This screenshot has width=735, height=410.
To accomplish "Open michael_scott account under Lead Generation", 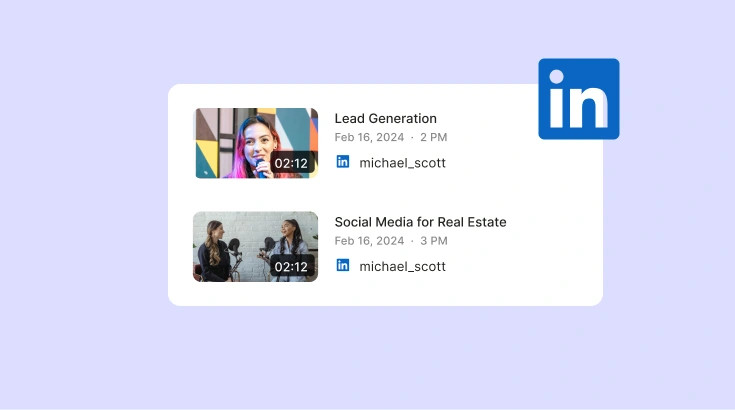I will (x=402, y=163).
